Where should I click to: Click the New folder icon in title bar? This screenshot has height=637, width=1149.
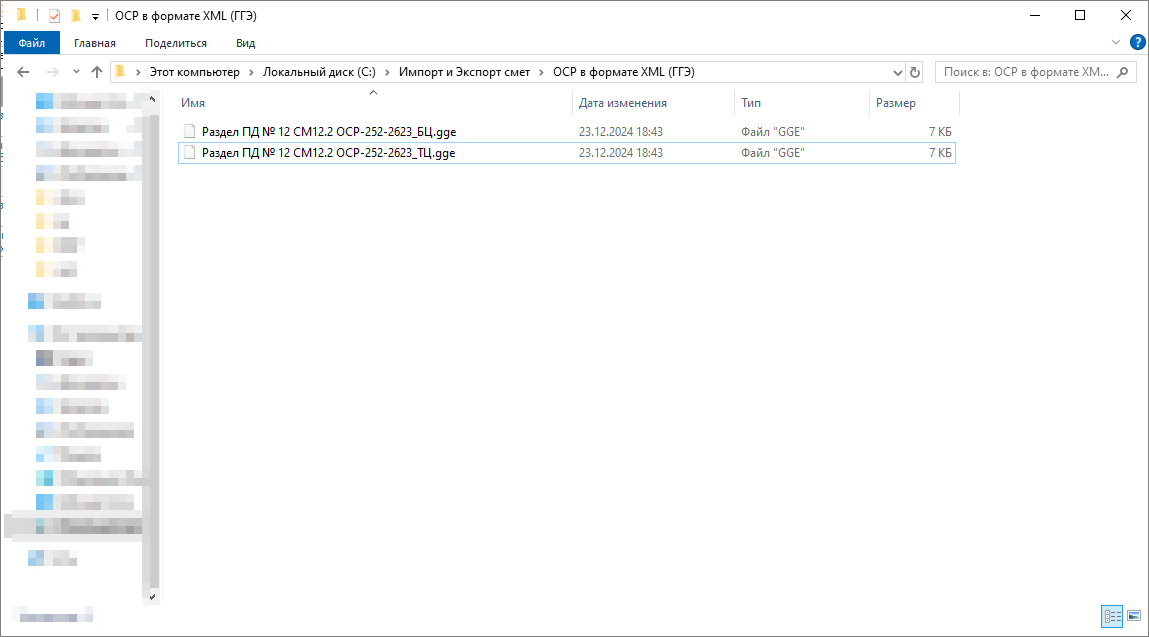coord(76,15)
